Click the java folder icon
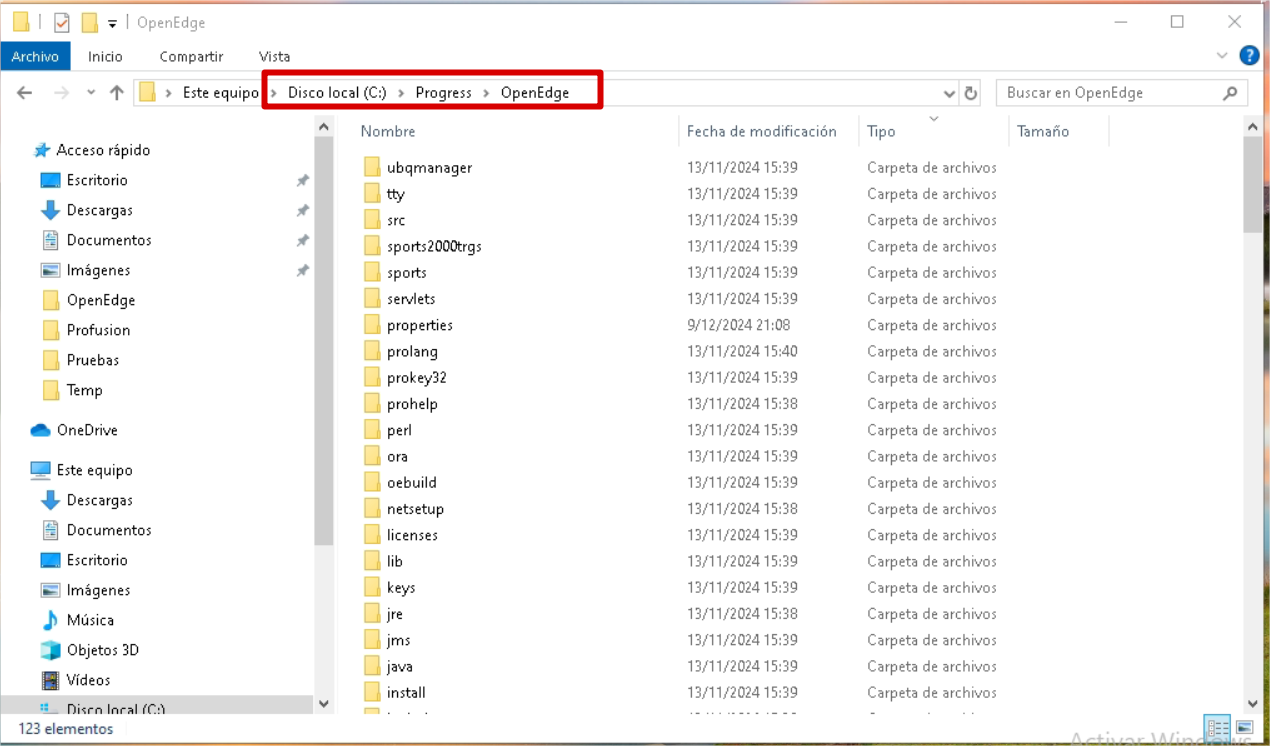Viewport: 1270px width, 746px height. point(372,666)
